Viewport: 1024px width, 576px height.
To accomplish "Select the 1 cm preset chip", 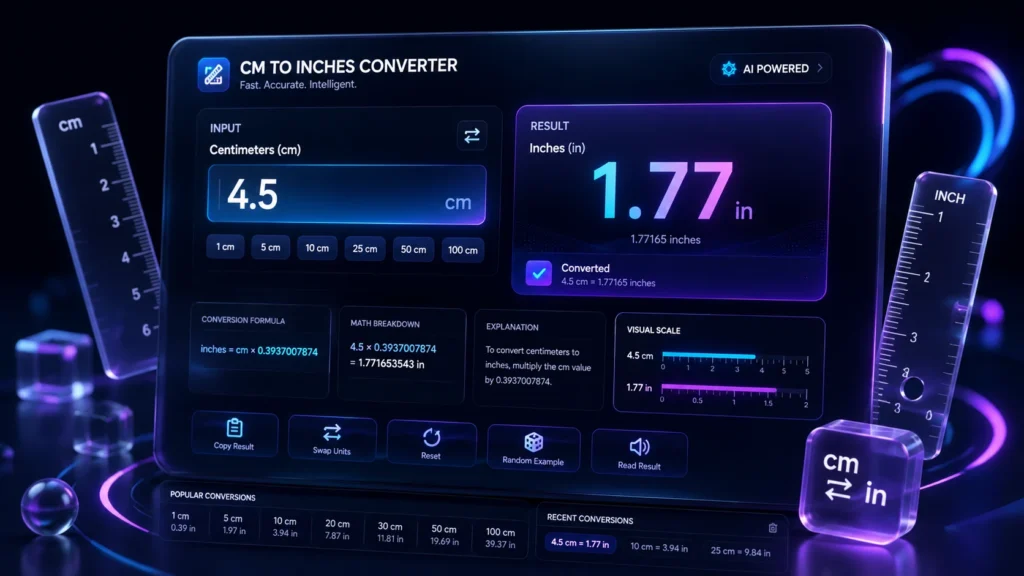I will 225,247.
